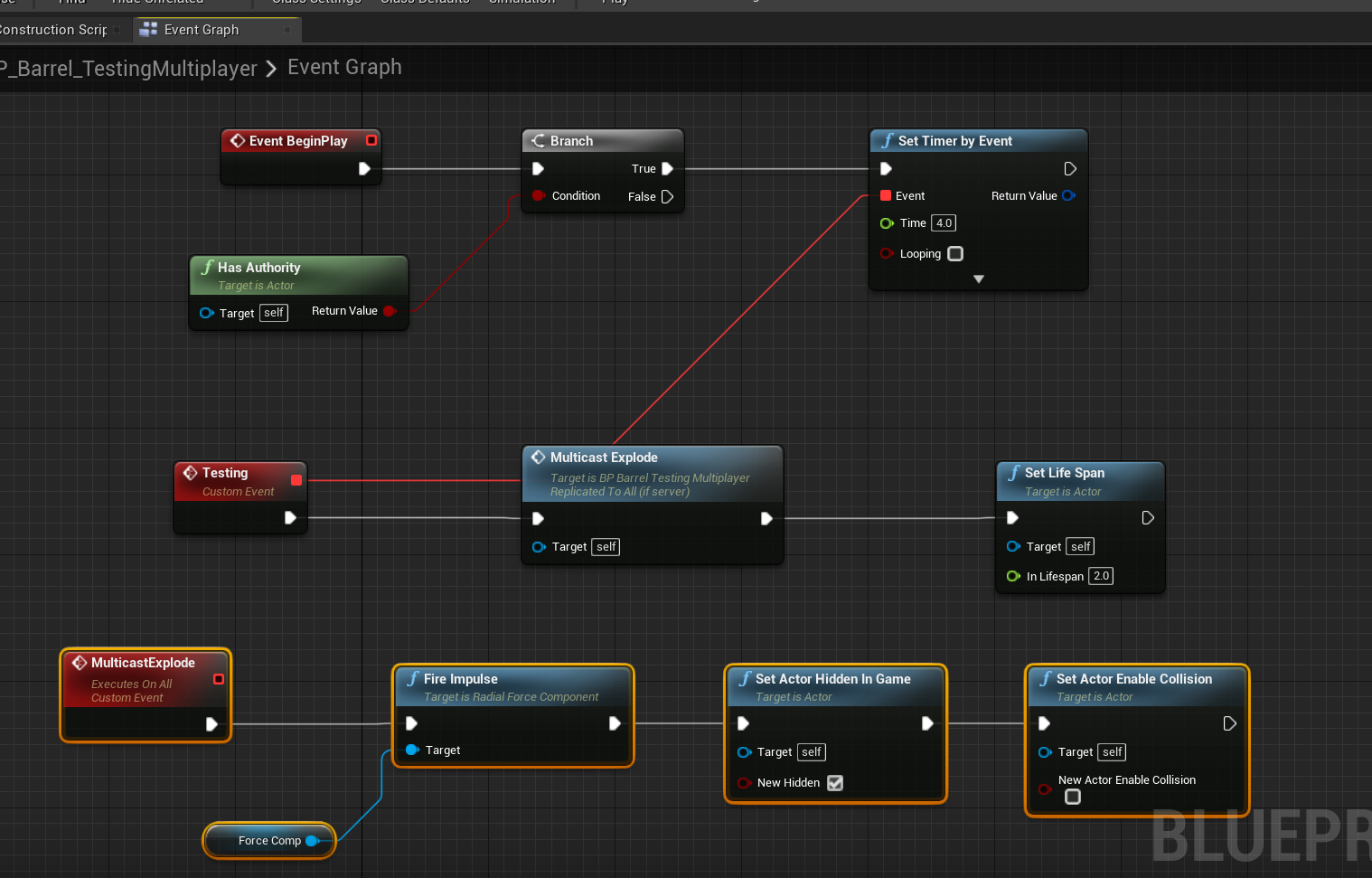Select the Branch node title
The height and width of the screenshot is (878, 1372).
pyautogui.click(x=571, y=141)
